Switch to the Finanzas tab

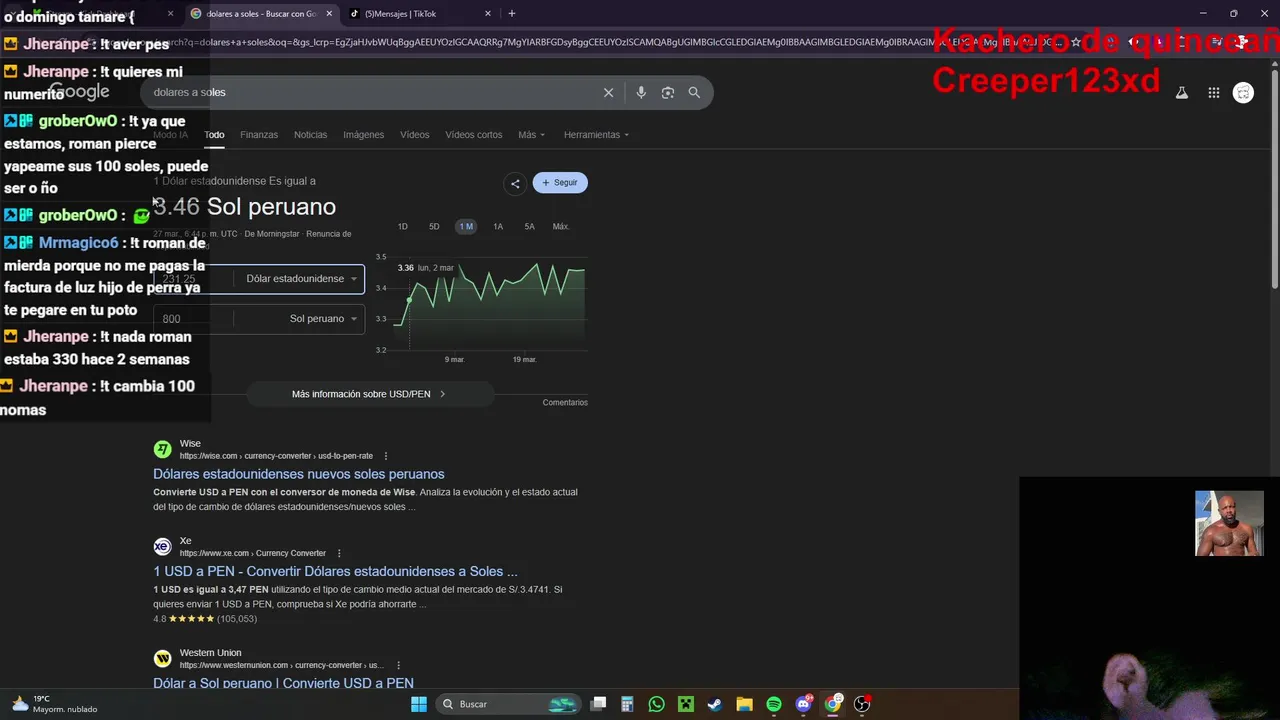(x=259, y=135)
